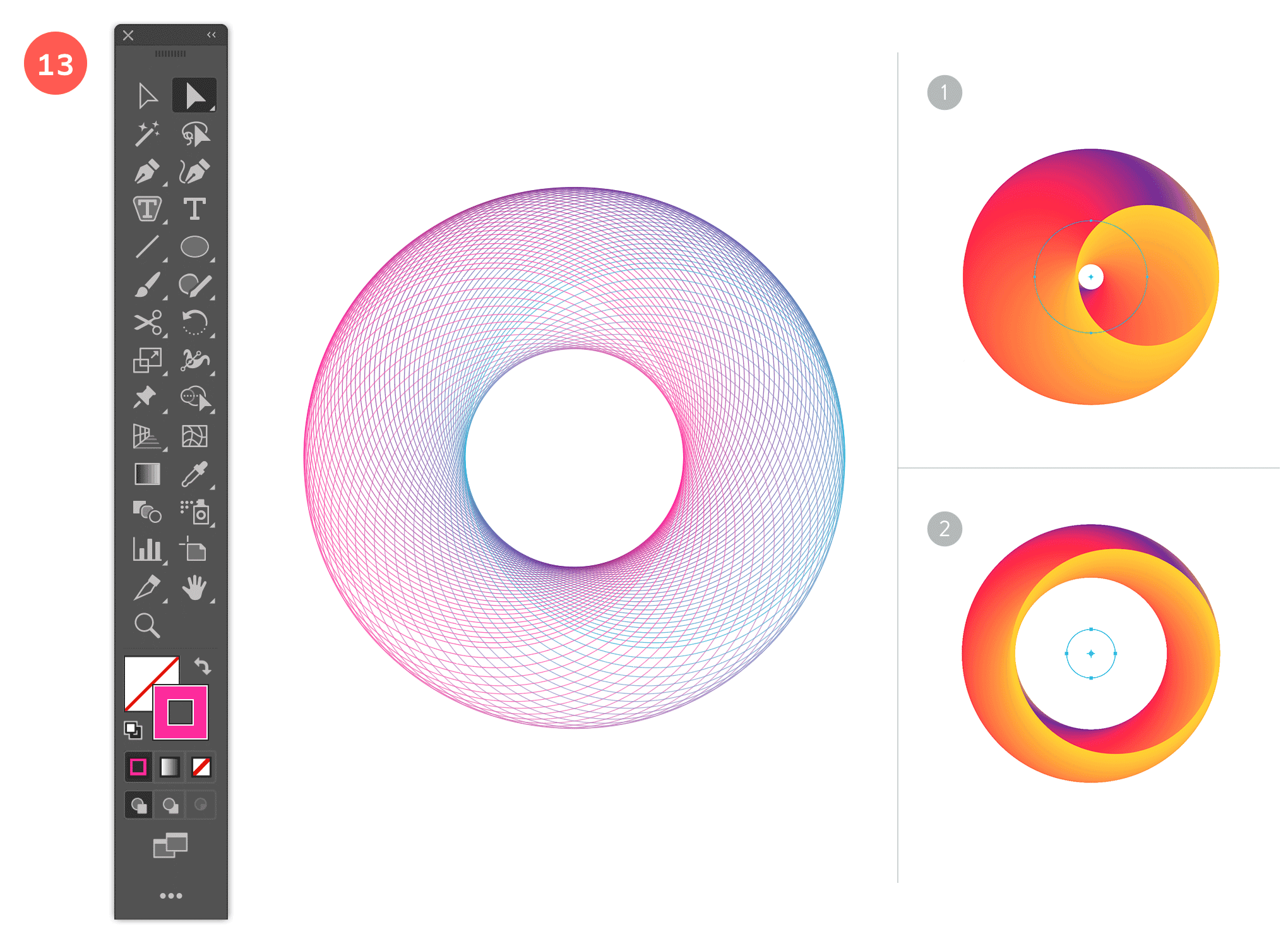Select the Eyedropper tool
1288x941 pixels.
click(x=194, y=474)
